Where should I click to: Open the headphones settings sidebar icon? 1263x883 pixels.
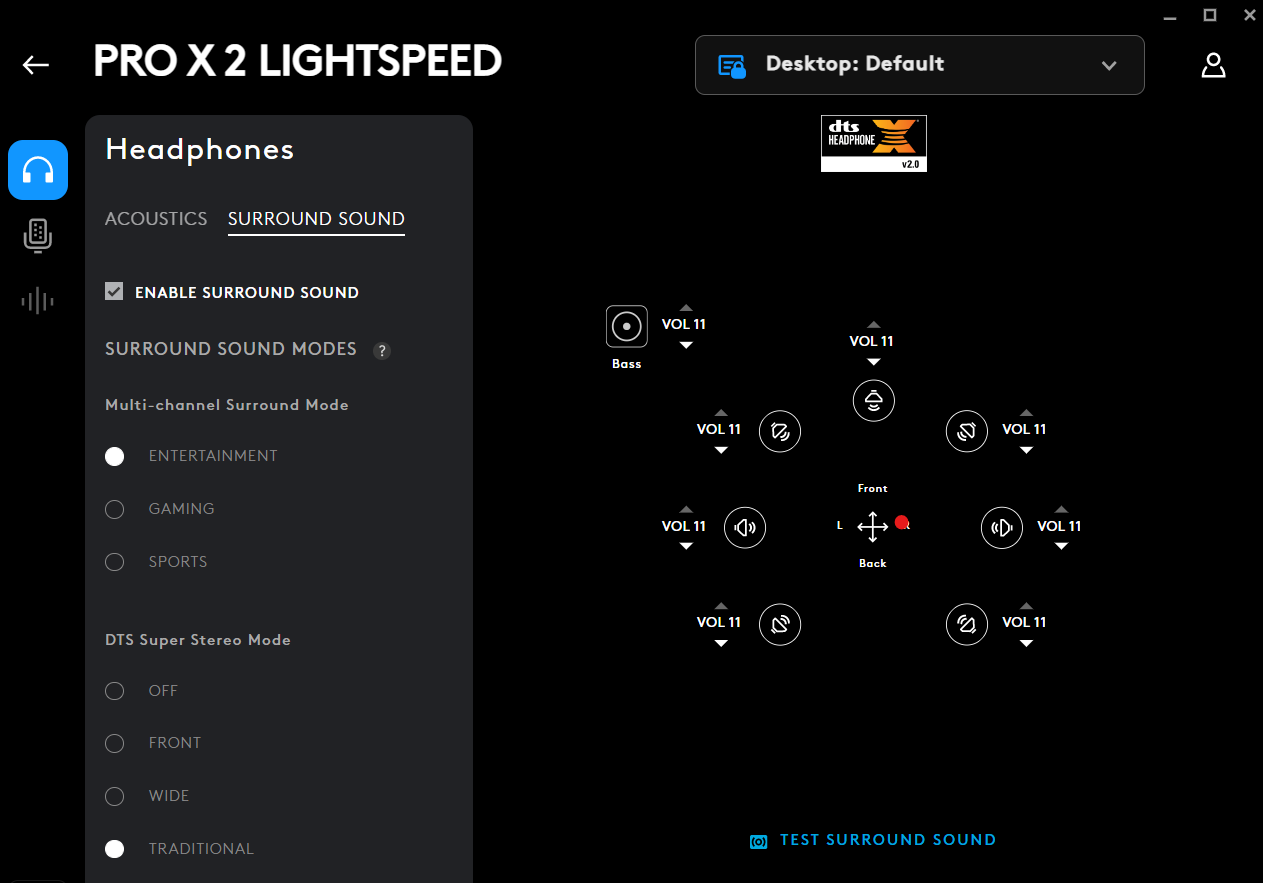[x=38, y=170]
